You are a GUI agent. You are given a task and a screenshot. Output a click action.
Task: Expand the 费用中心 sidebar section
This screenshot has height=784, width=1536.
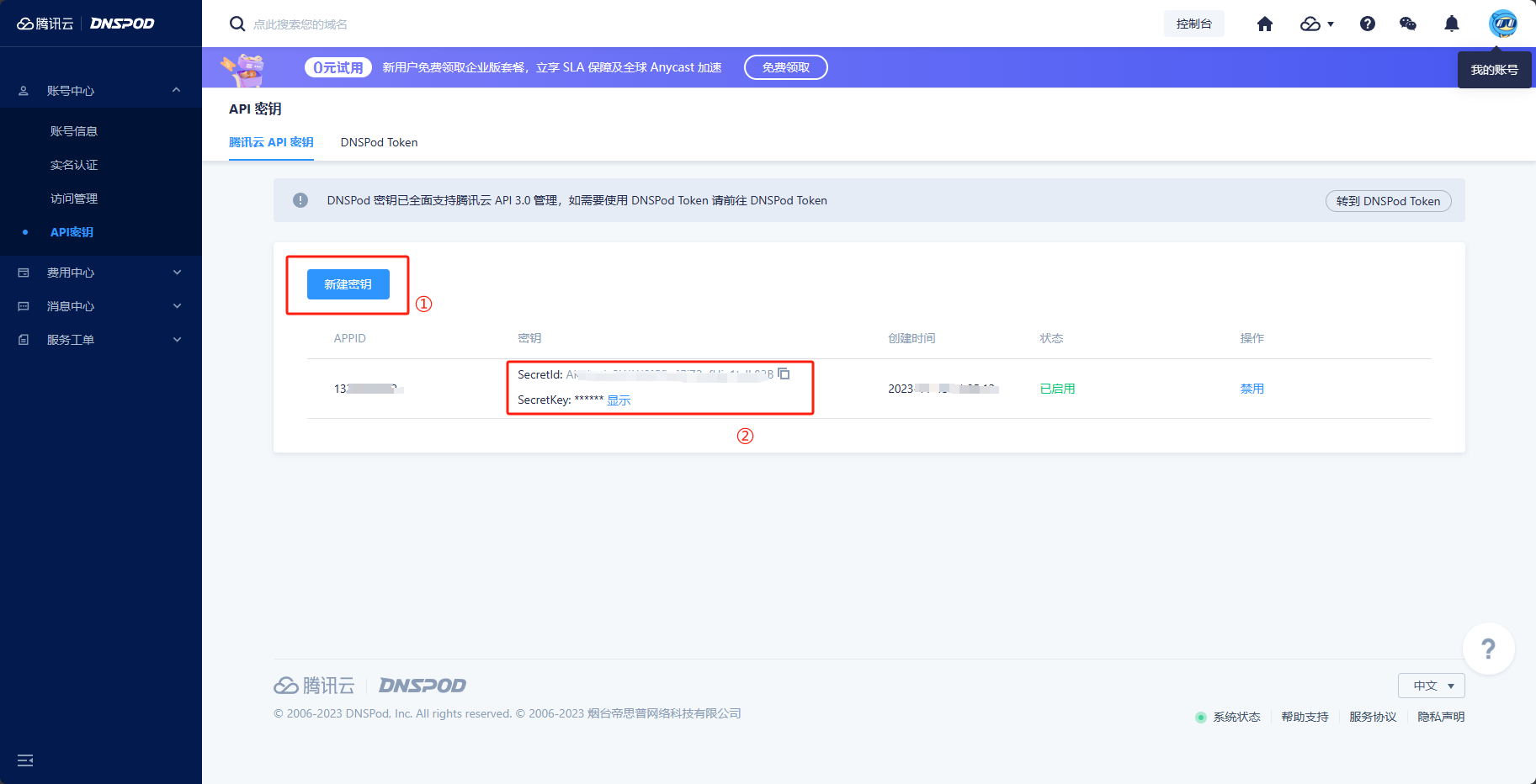click(x=101, y=272)
